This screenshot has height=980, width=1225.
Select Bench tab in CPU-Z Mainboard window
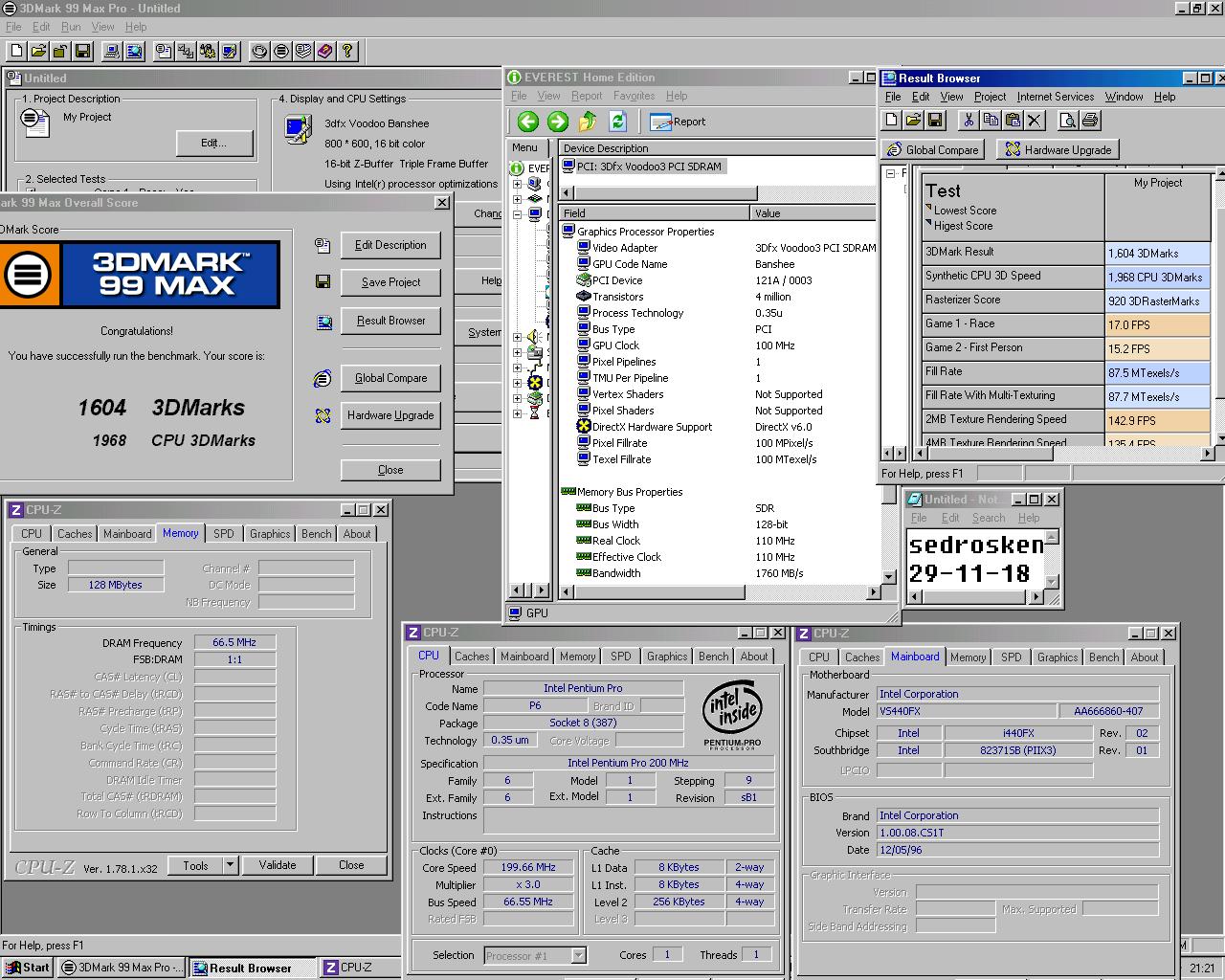pyautogui.click(x=1103, y=657)
